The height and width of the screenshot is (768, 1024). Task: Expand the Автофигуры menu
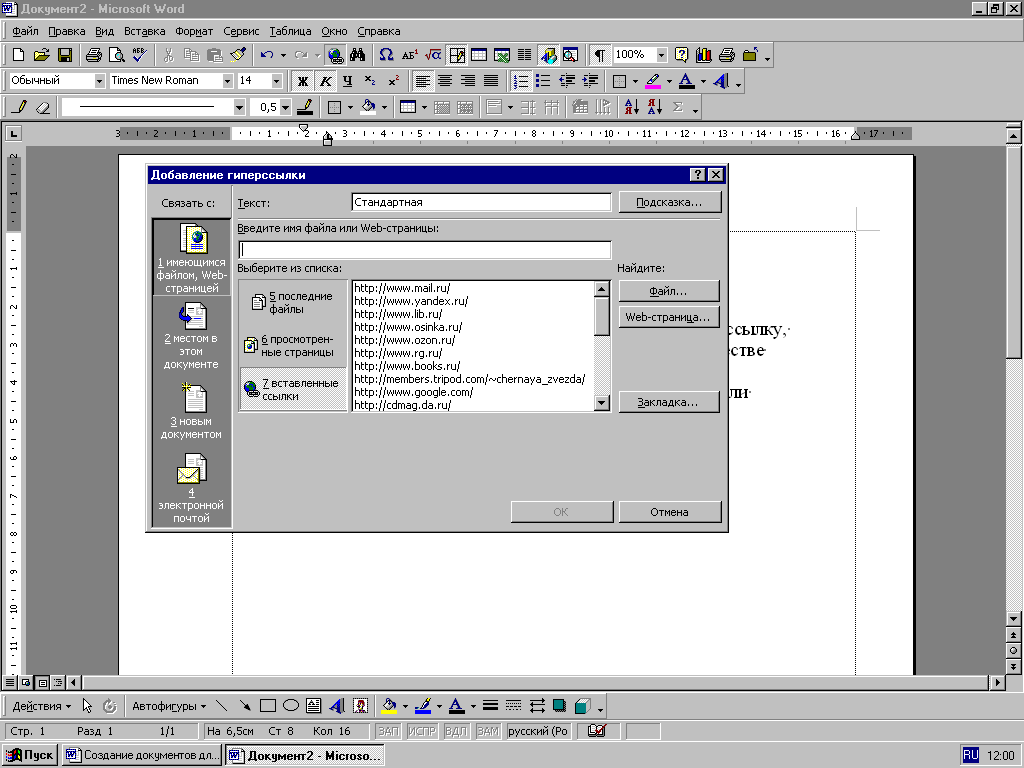point(168,706)
